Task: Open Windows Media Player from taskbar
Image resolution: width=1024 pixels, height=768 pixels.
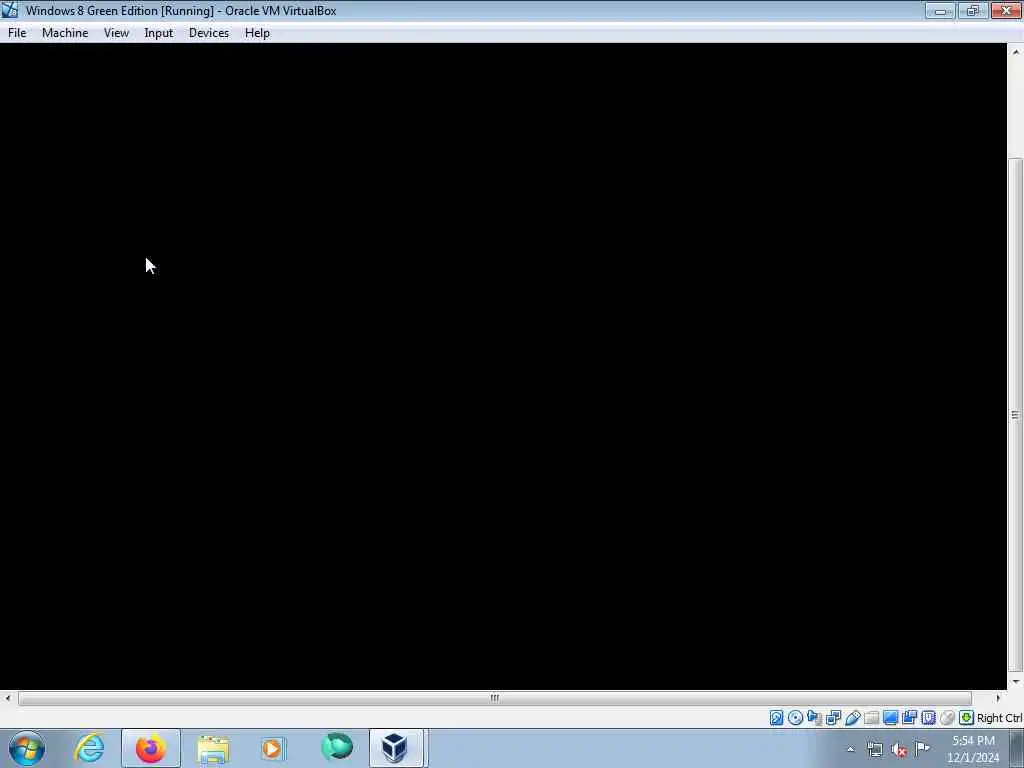Action: [x=273, y=748]
